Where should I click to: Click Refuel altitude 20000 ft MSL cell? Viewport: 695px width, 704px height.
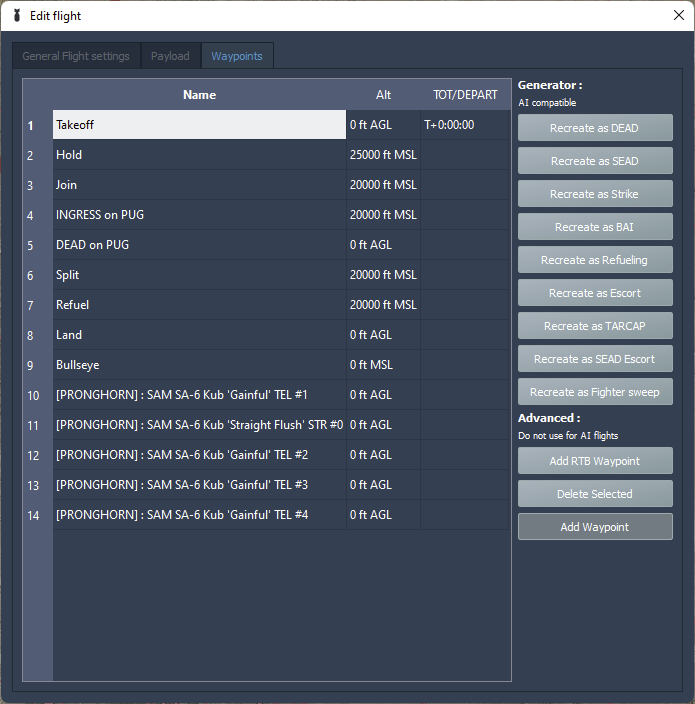point(383,305)
